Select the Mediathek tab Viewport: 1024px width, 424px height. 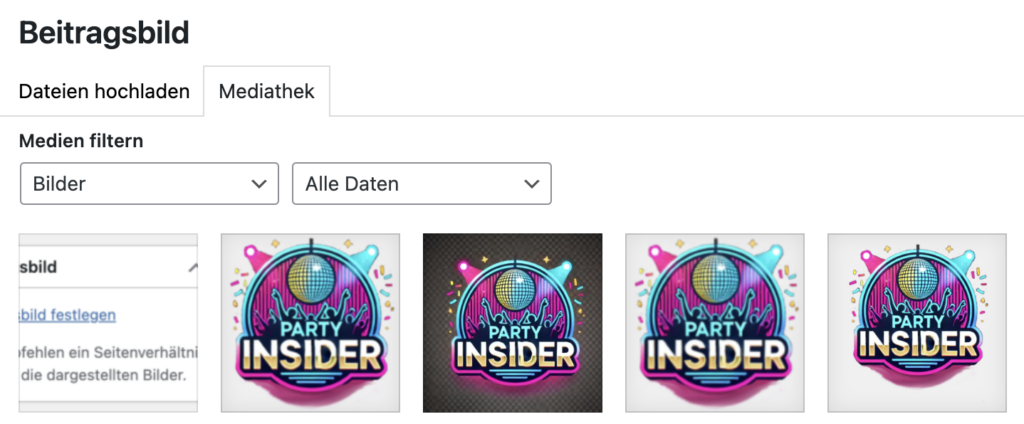[x=266, y=91]
